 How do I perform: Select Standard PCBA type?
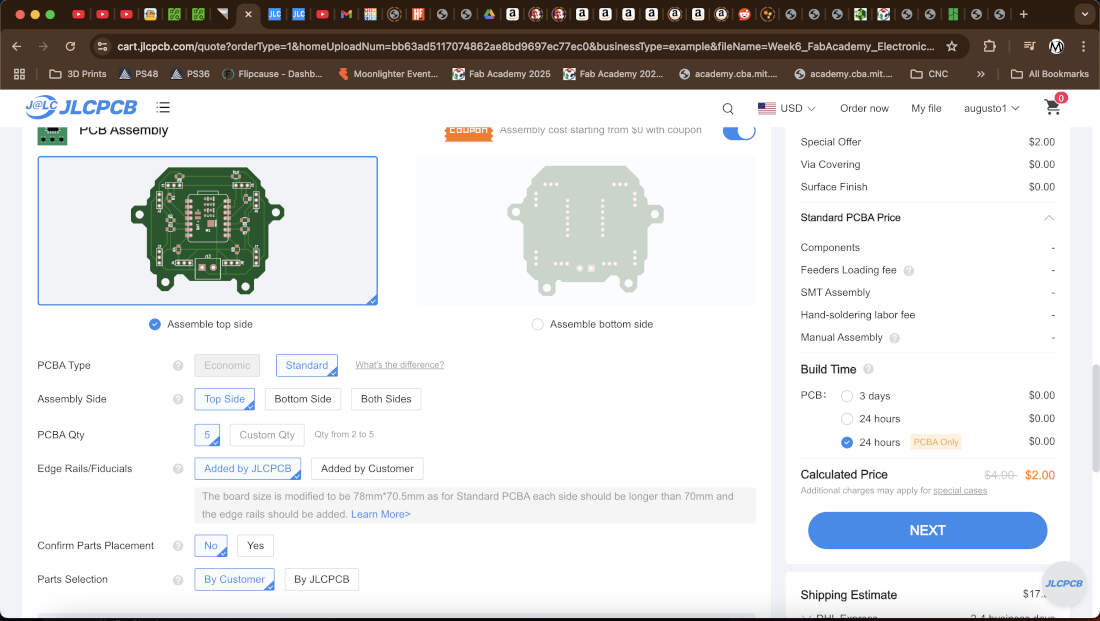[307, 366]
